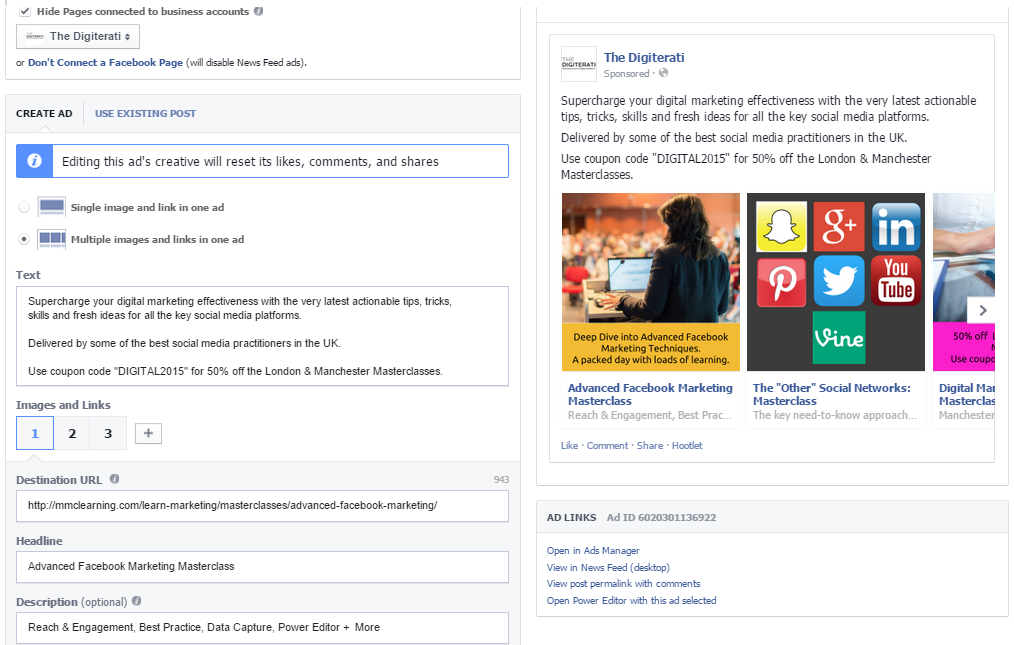
Task: Uncheck Hide Pages connected to business accounts
Action: pos(25,11)
